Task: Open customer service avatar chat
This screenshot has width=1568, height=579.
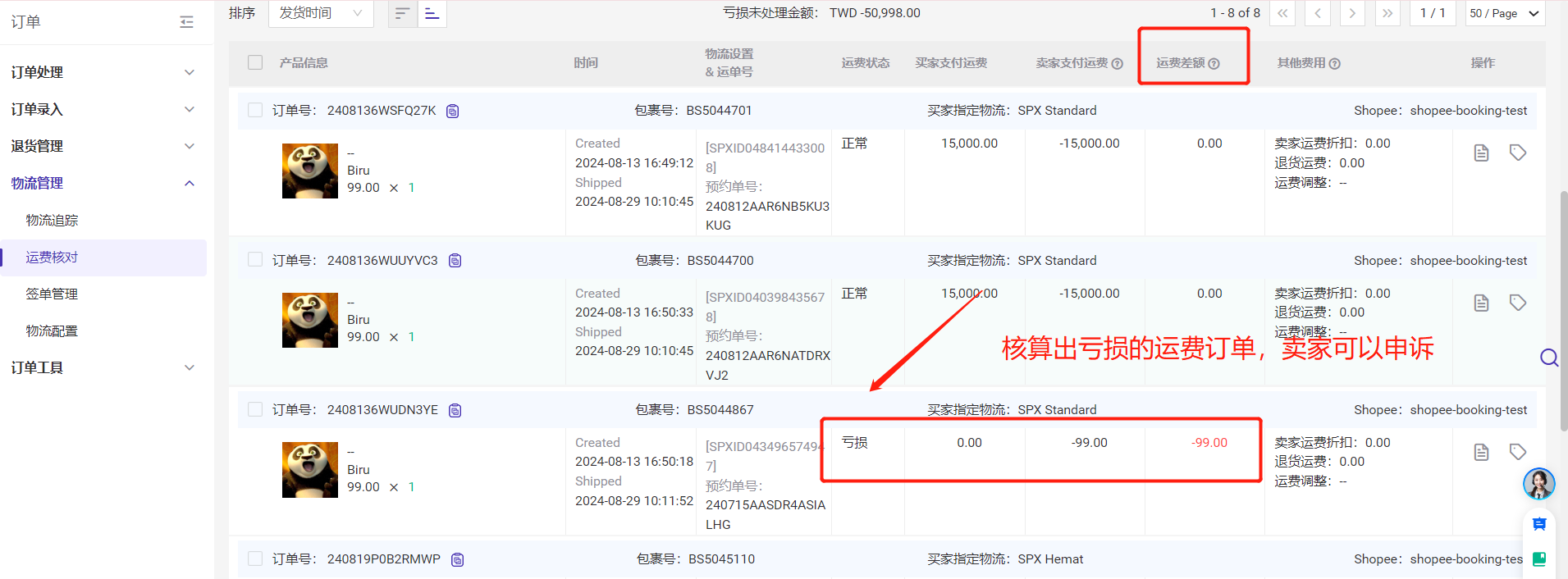Action: pyautogui.click(x=1538, y=484)
